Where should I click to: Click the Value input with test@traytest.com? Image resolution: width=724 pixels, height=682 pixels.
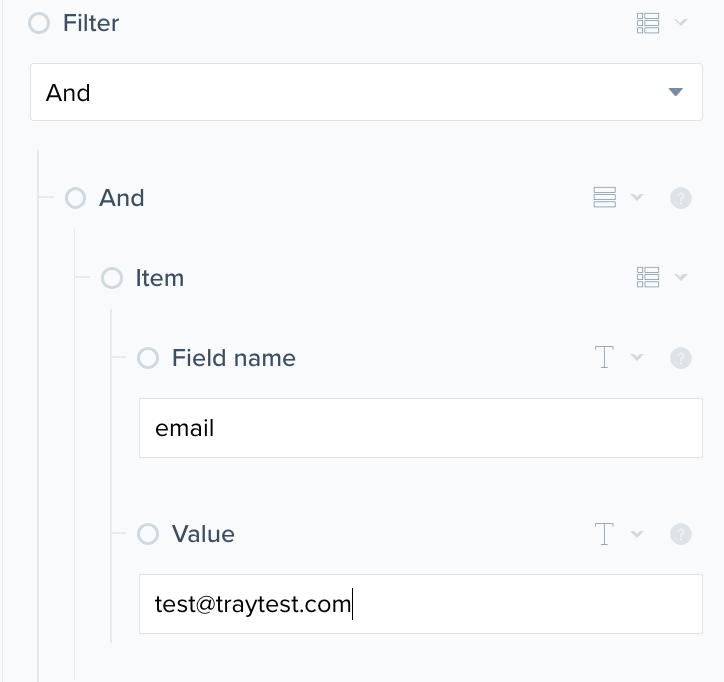pos(420,604)
